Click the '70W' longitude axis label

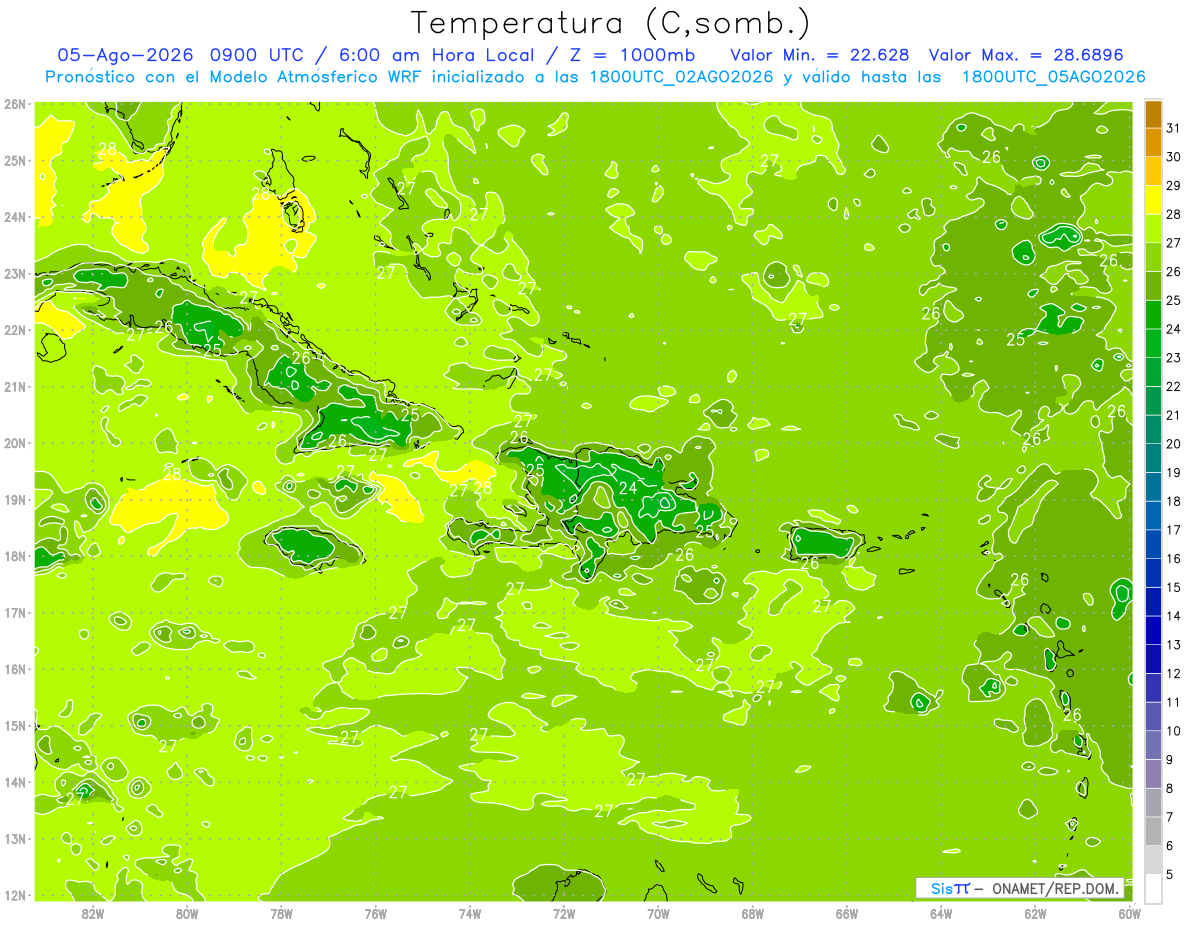[x=658, y=913]
